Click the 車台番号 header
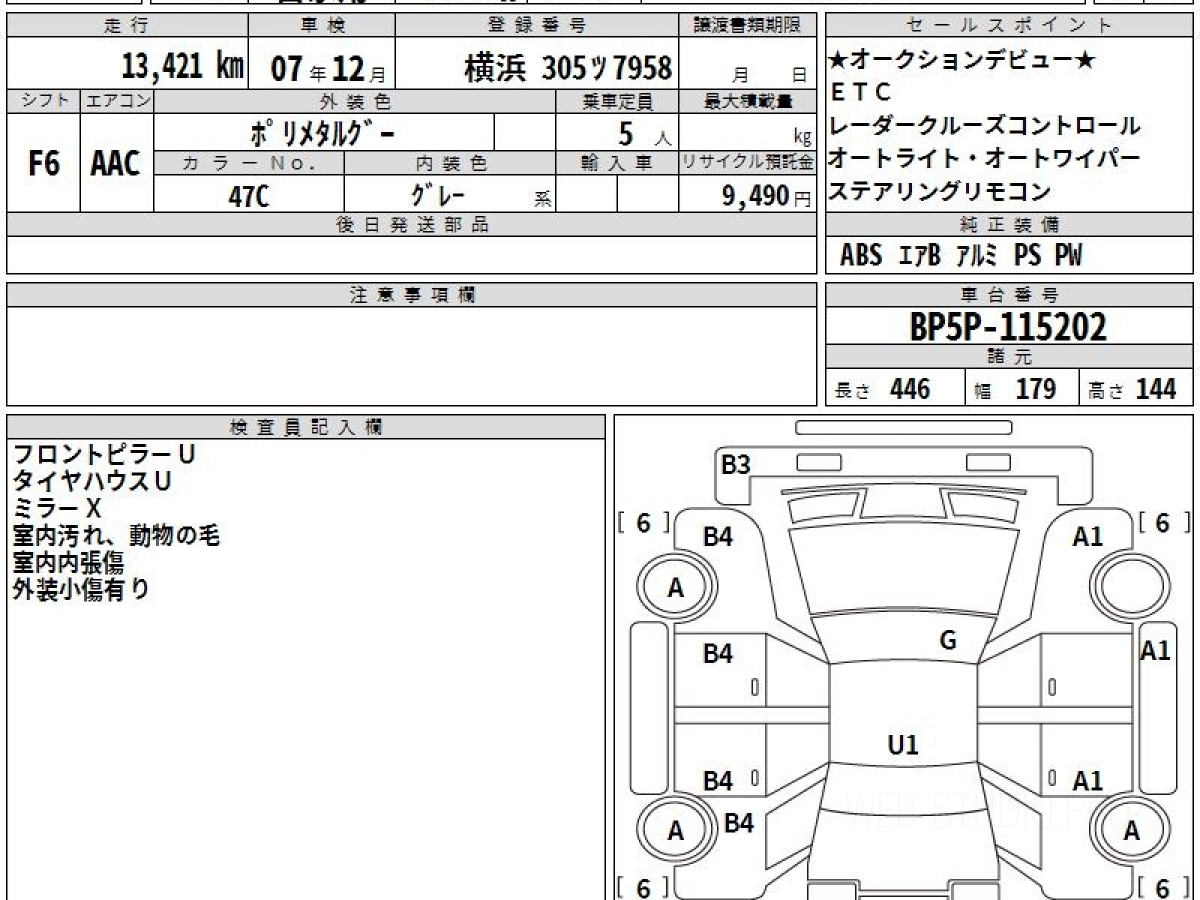 coord(1010,295)
